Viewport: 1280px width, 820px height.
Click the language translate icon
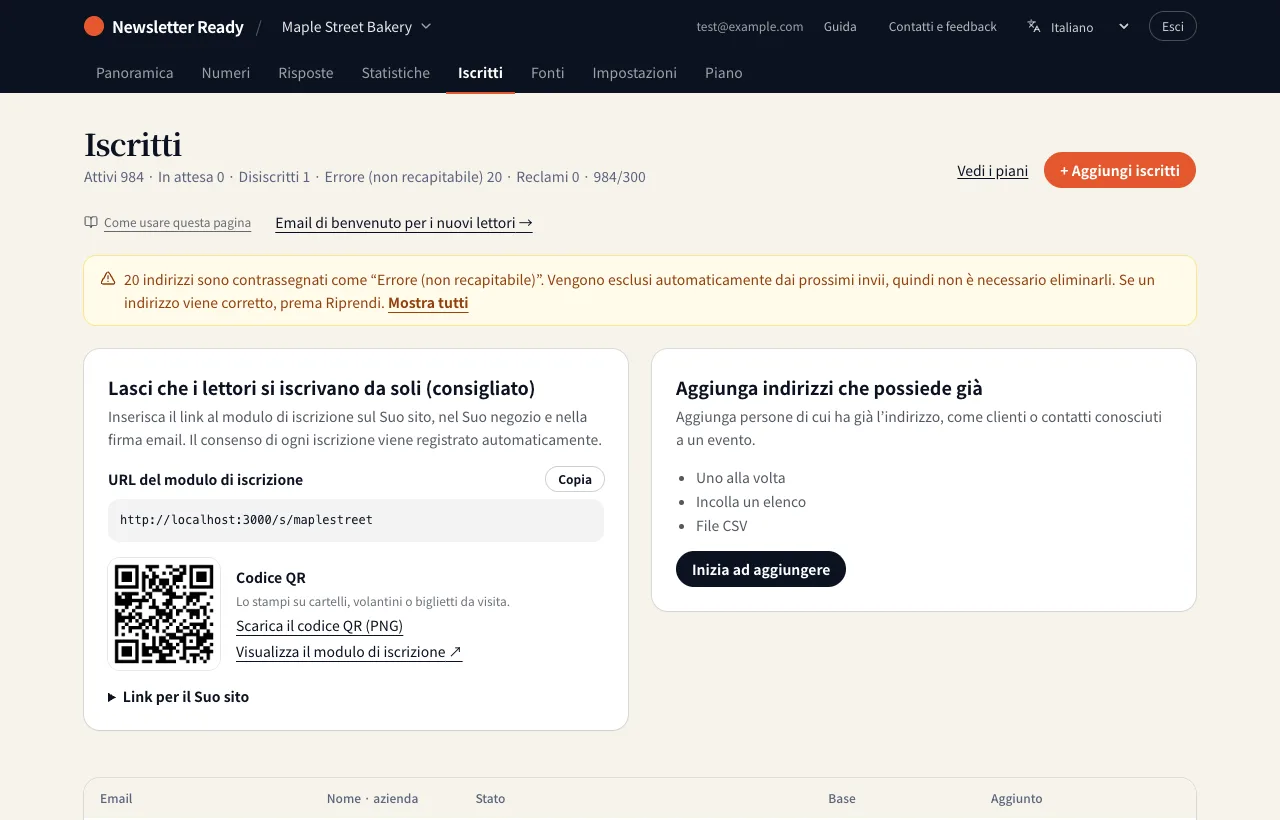click(x=1034, y=27)
